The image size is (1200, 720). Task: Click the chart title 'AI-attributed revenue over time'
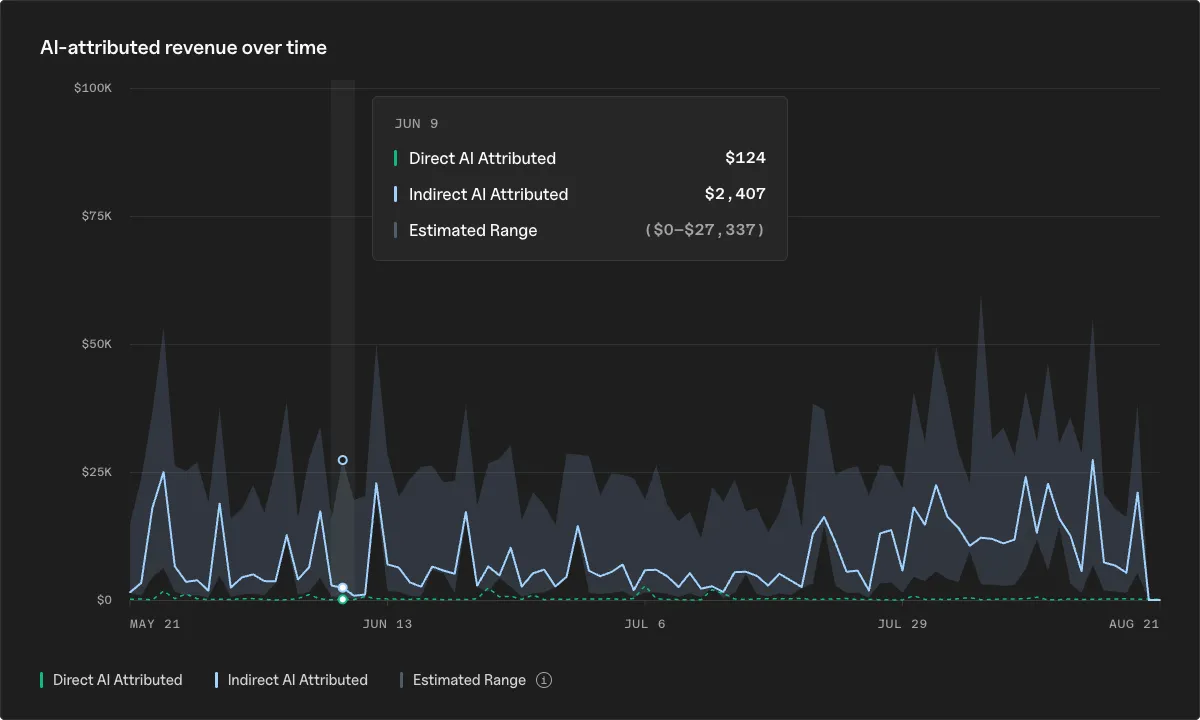click(x=183, y=47)
